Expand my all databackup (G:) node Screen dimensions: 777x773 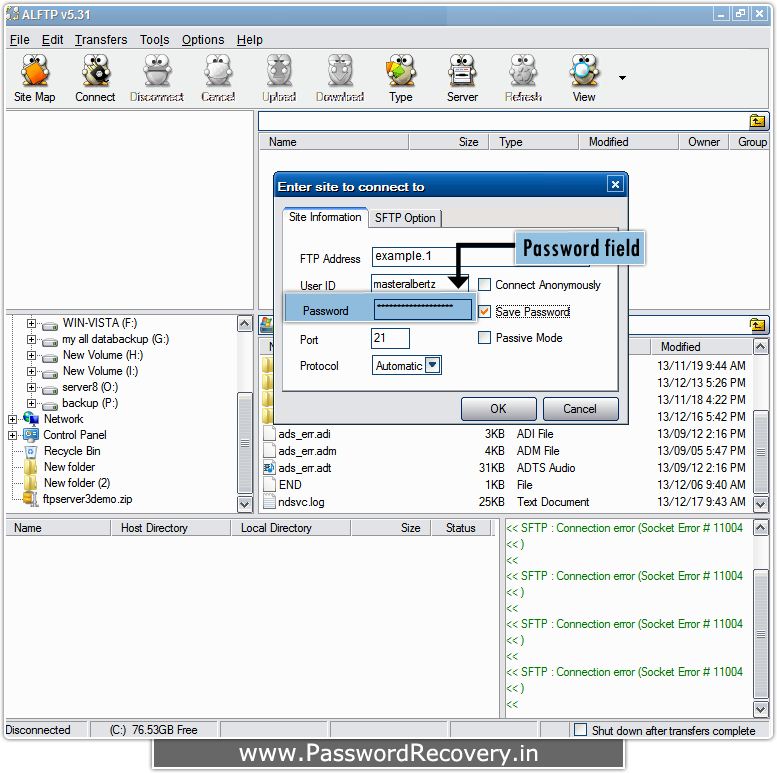click(31, 339)
